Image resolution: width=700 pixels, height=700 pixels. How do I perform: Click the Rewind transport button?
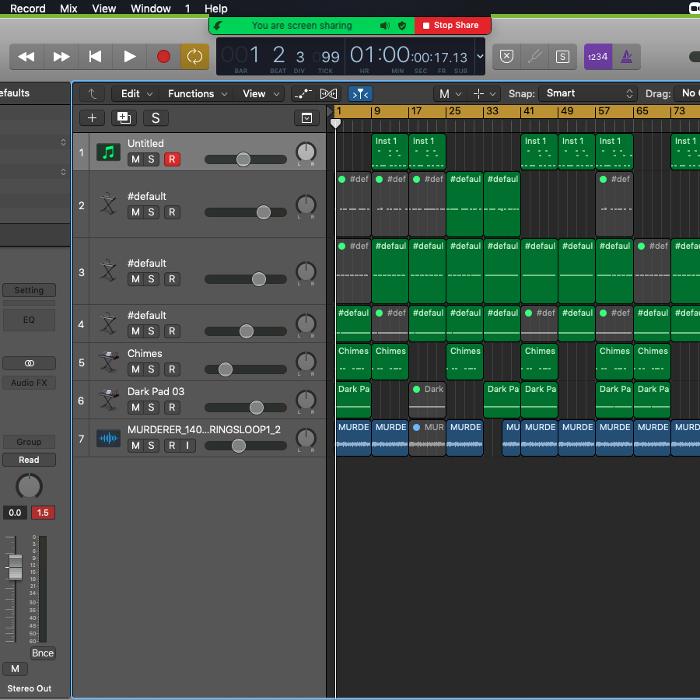point(27,57)
